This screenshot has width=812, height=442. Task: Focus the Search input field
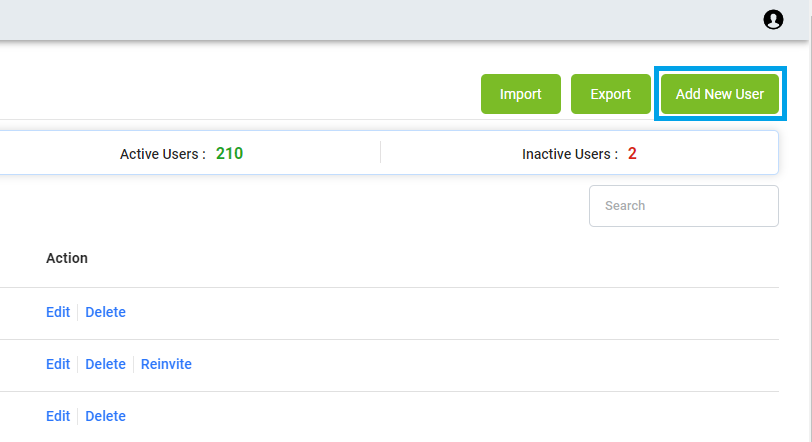[683, 206]
